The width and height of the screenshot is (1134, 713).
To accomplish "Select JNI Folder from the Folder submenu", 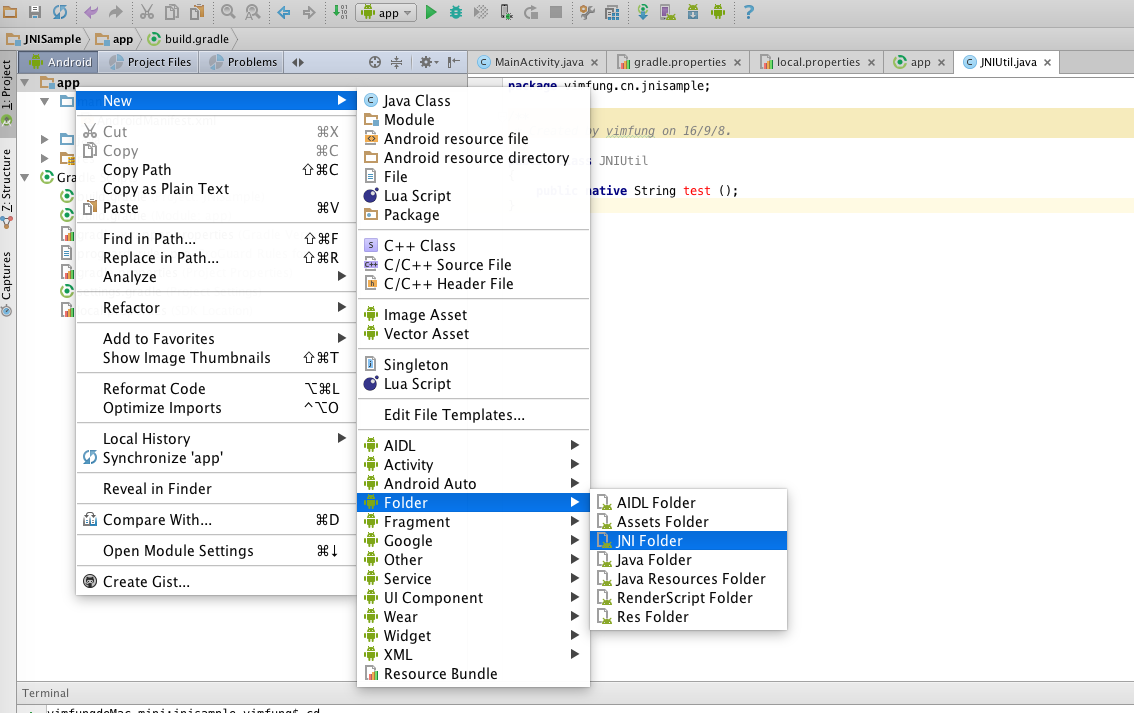I will (649, 541).
